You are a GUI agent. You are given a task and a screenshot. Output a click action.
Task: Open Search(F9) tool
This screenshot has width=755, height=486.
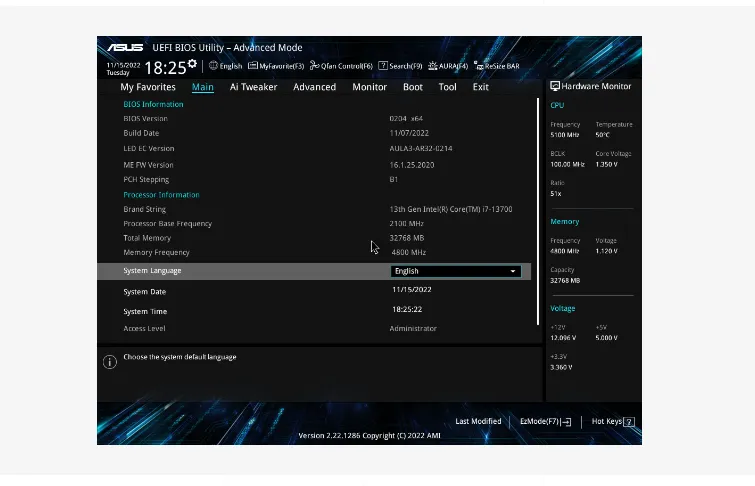pos(400,66)
